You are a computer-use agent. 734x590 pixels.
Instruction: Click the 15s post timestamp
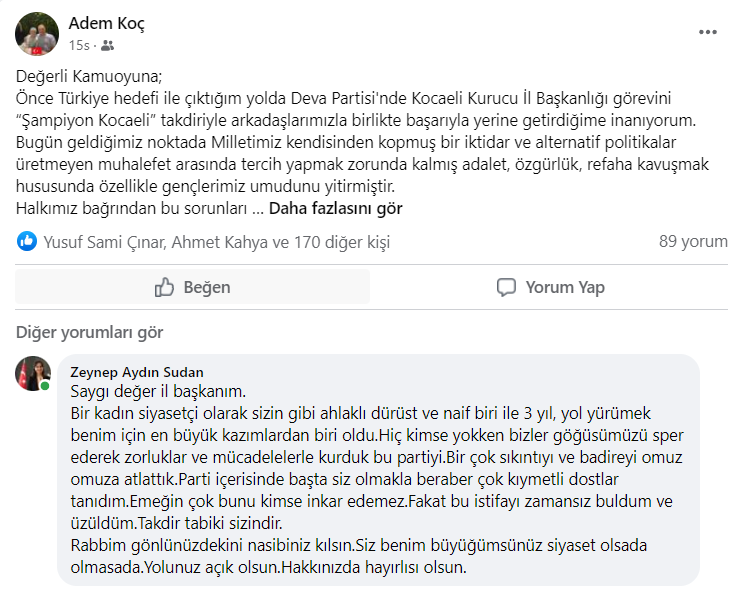80,46
